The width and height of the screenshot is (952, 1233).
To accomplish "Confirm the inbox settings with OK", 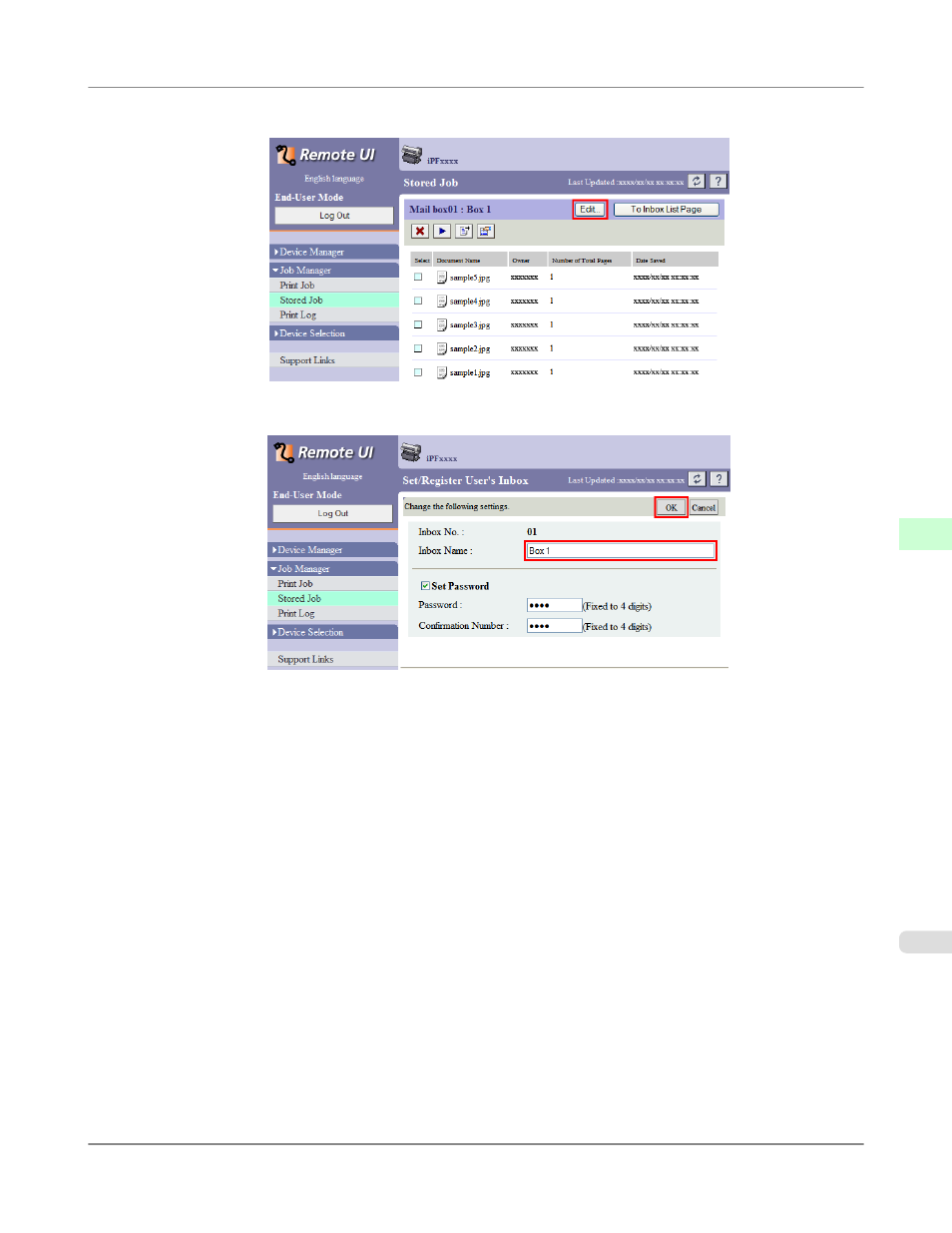I will (672, 507).
